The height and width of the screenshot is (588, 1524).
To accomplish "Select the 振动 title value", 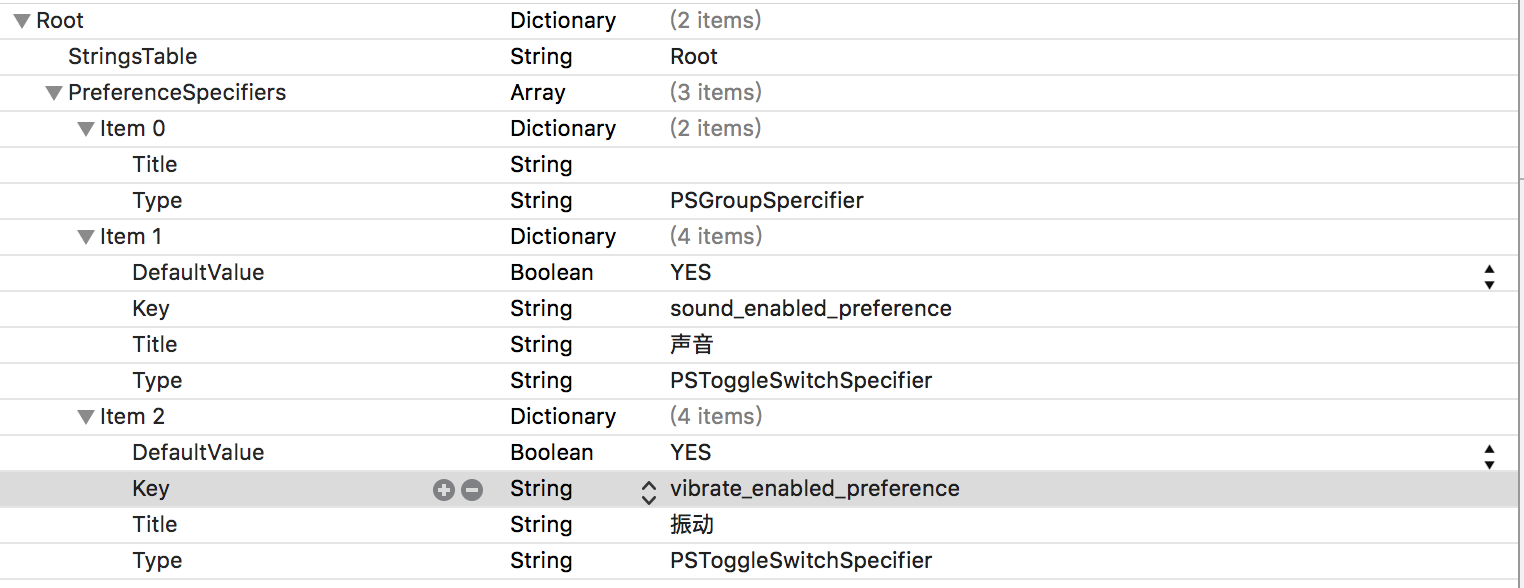I will click(x=692, y=525).
